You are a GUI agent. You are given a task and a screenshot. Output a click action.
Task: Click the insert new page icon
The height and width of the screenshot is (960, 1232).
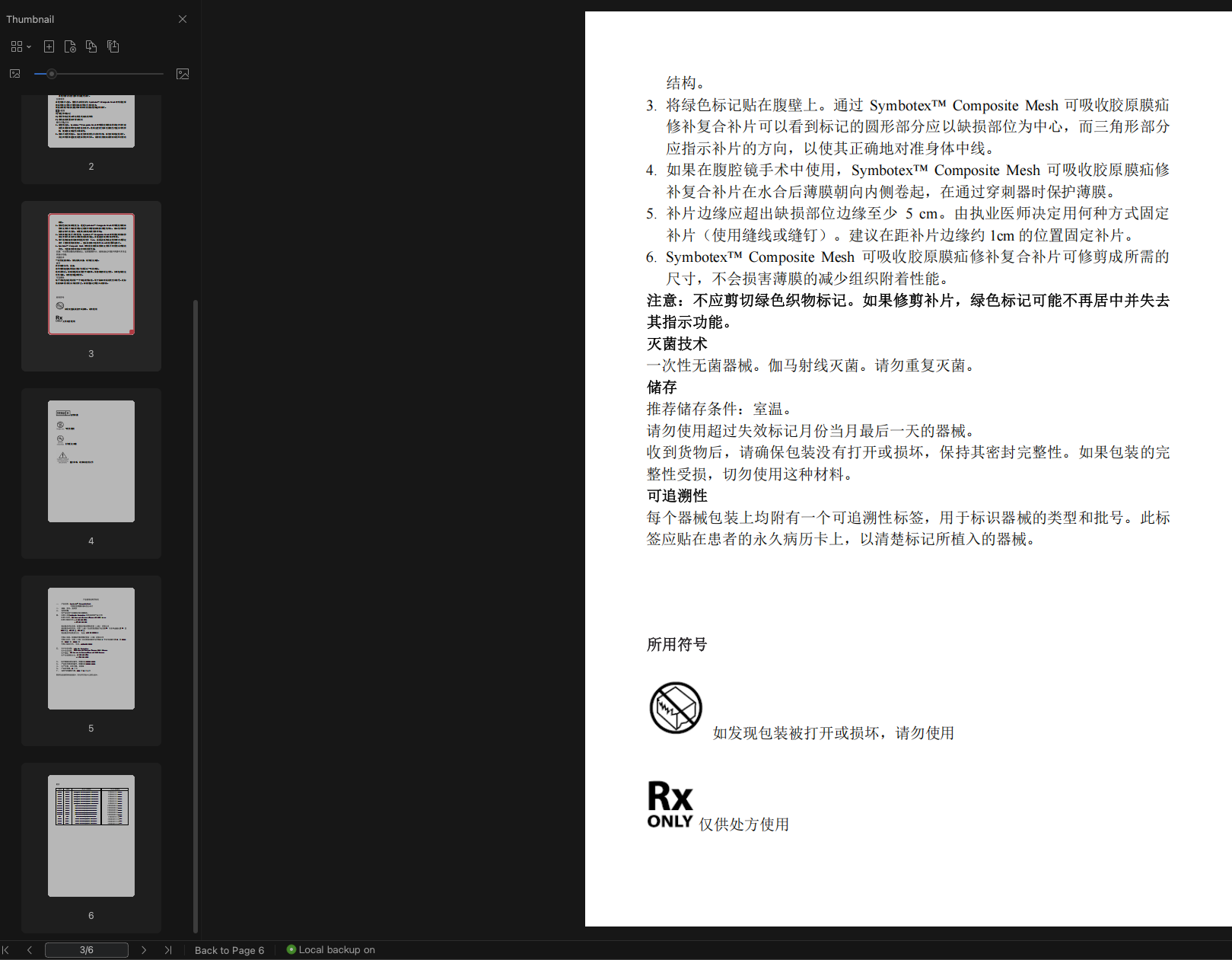pyautogui.click(x=49, y=46)
